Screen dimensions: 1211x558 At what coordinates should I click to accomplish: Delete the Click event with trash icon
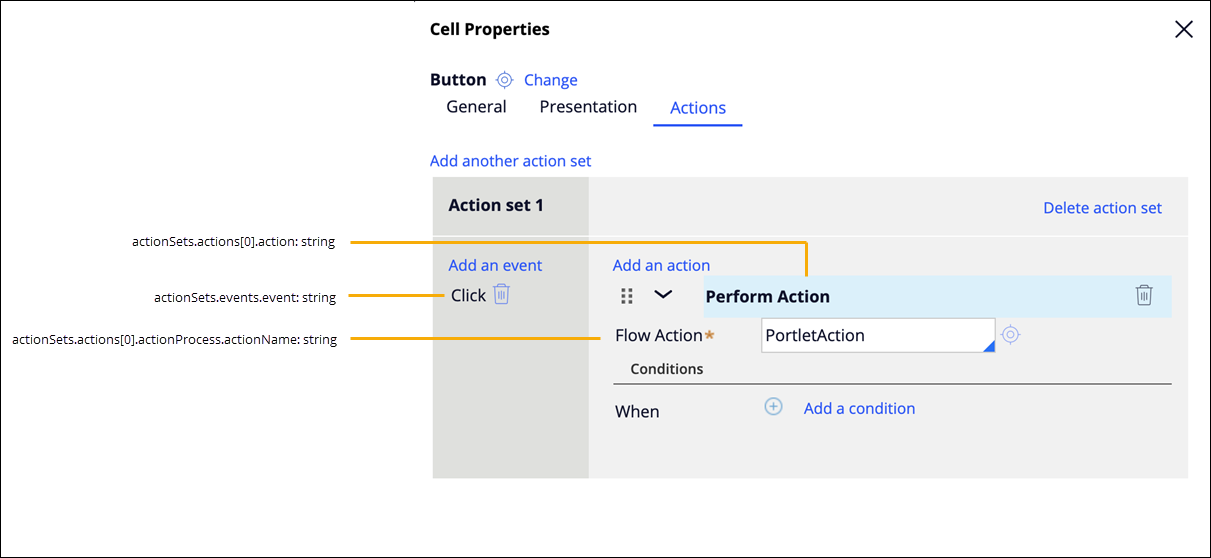tap(502, 294)
